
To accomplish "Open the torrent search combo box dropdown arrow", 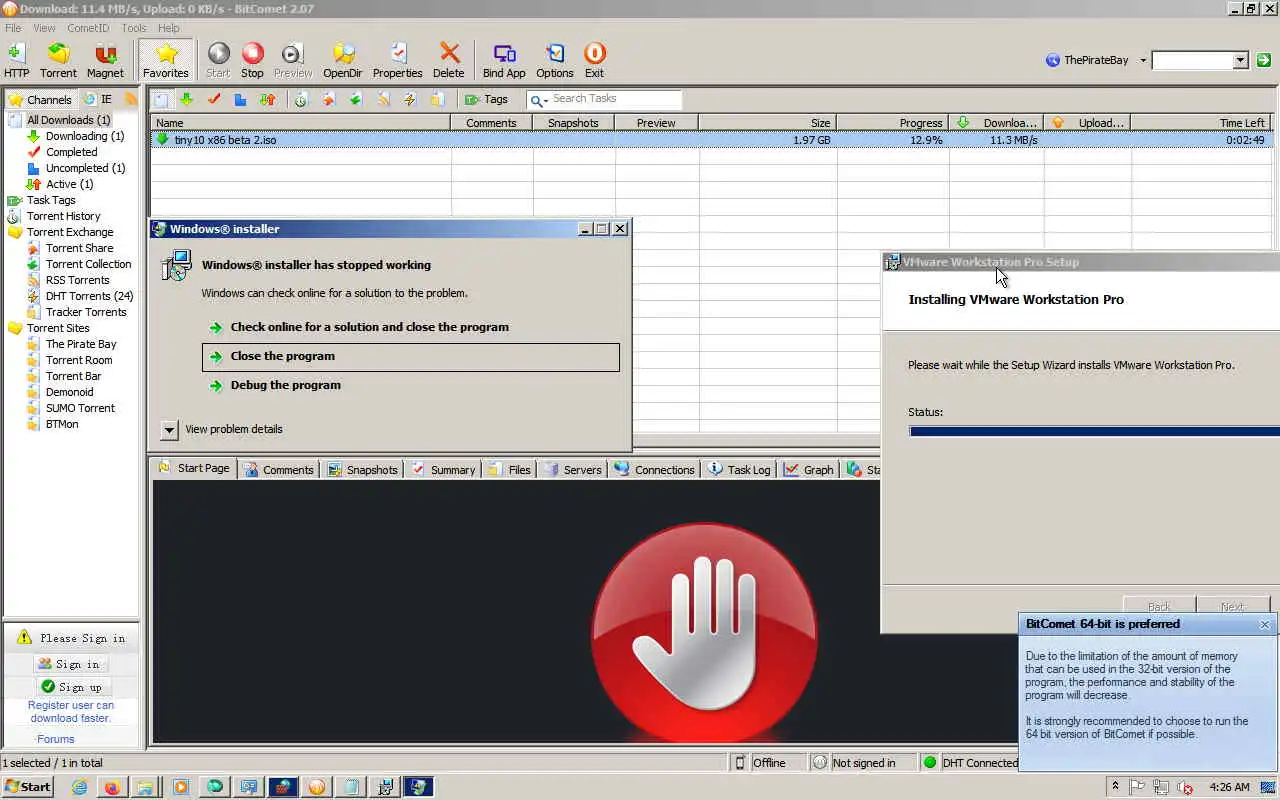I will (1240, 60).
